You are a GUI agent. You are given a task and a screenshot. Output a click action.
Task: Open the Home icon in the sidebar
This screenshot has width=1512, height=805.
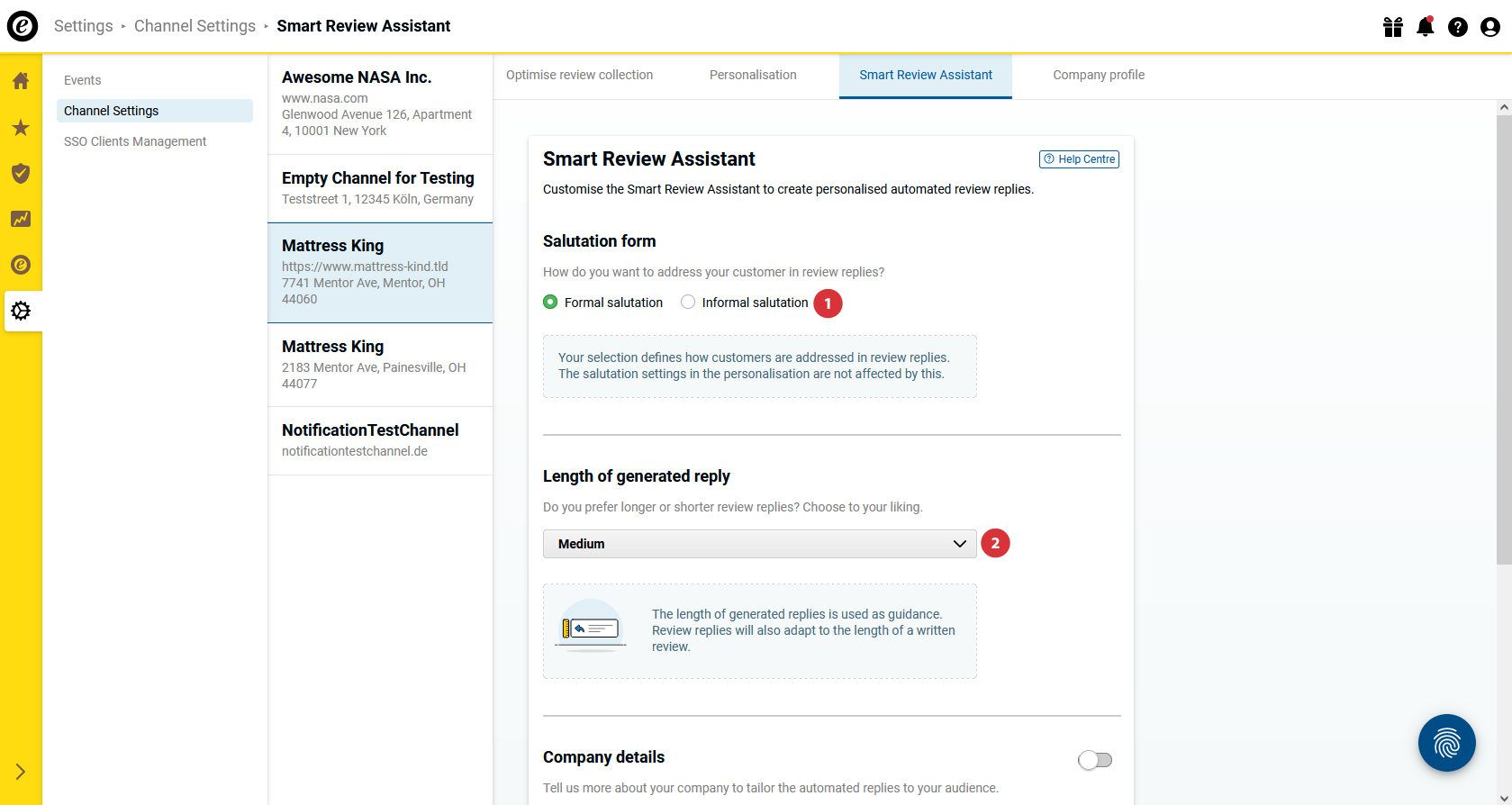tap(21, 81)
